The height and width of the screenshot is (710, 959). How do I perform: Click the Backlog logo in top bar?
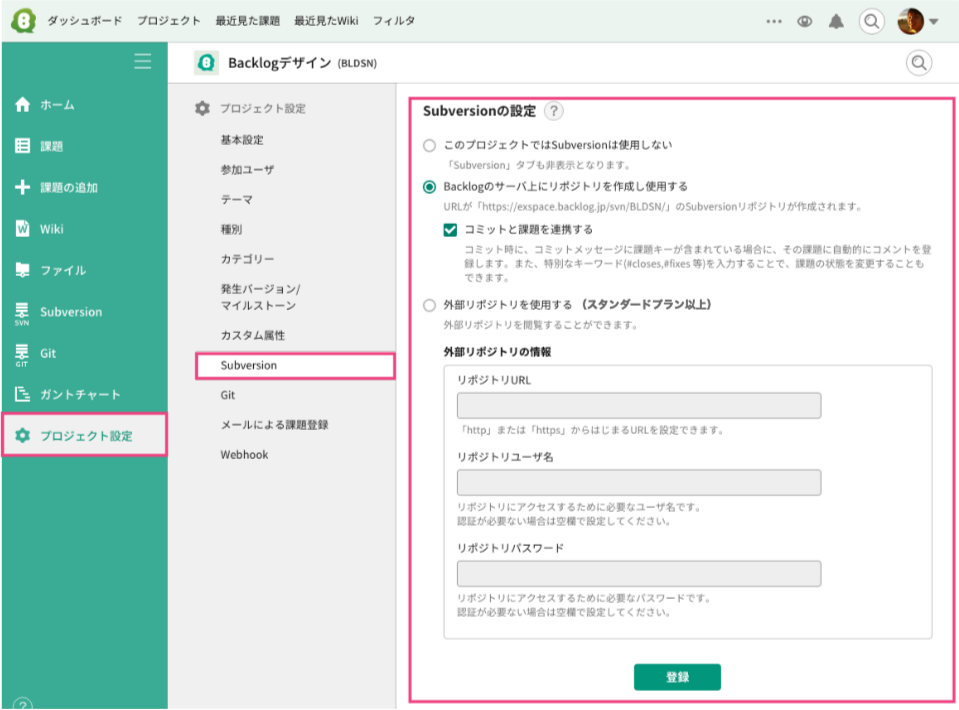23,21
